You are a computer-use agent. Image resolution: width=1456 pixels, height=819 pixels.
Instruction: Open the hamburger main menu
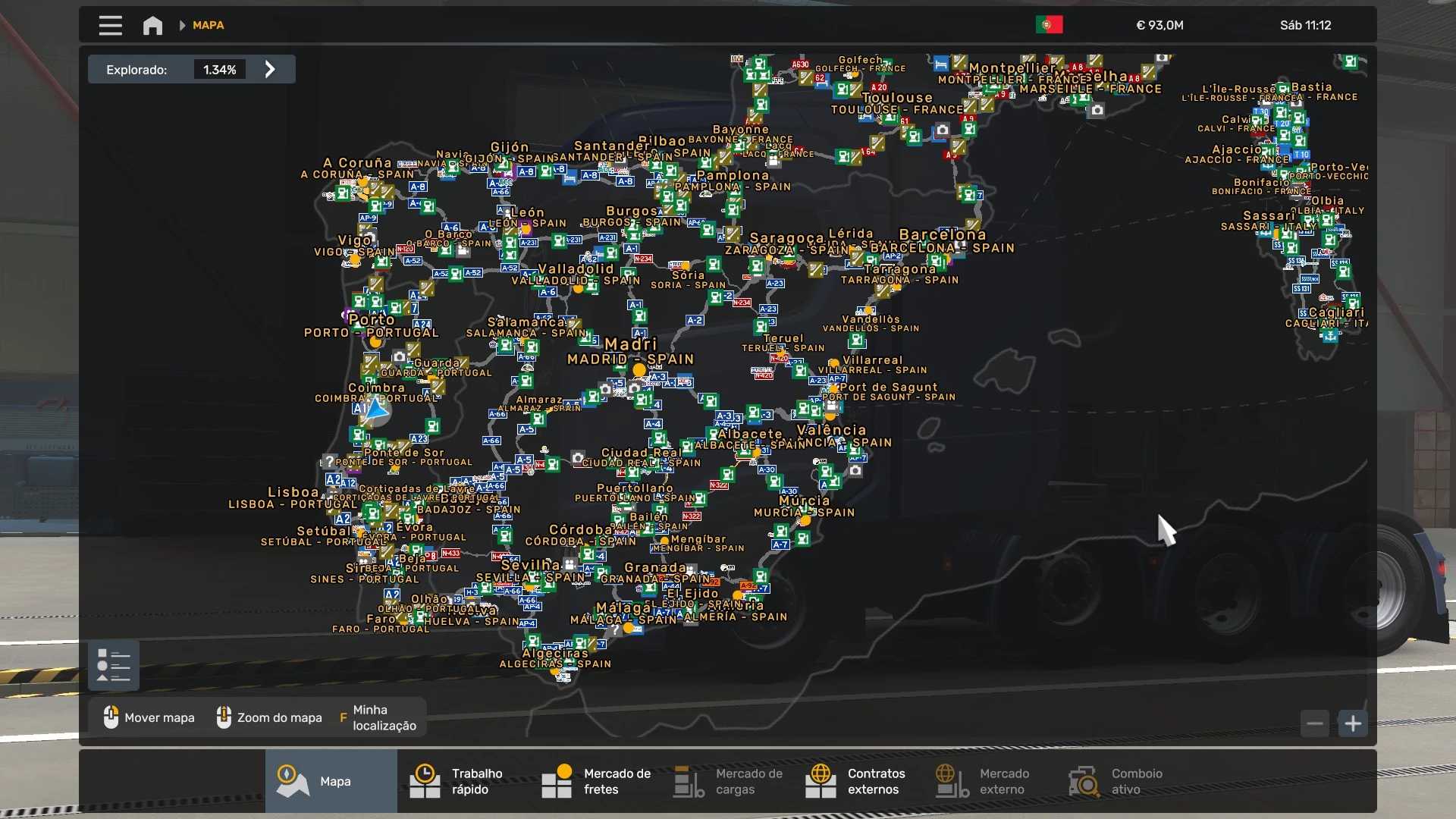click(110, 25)
